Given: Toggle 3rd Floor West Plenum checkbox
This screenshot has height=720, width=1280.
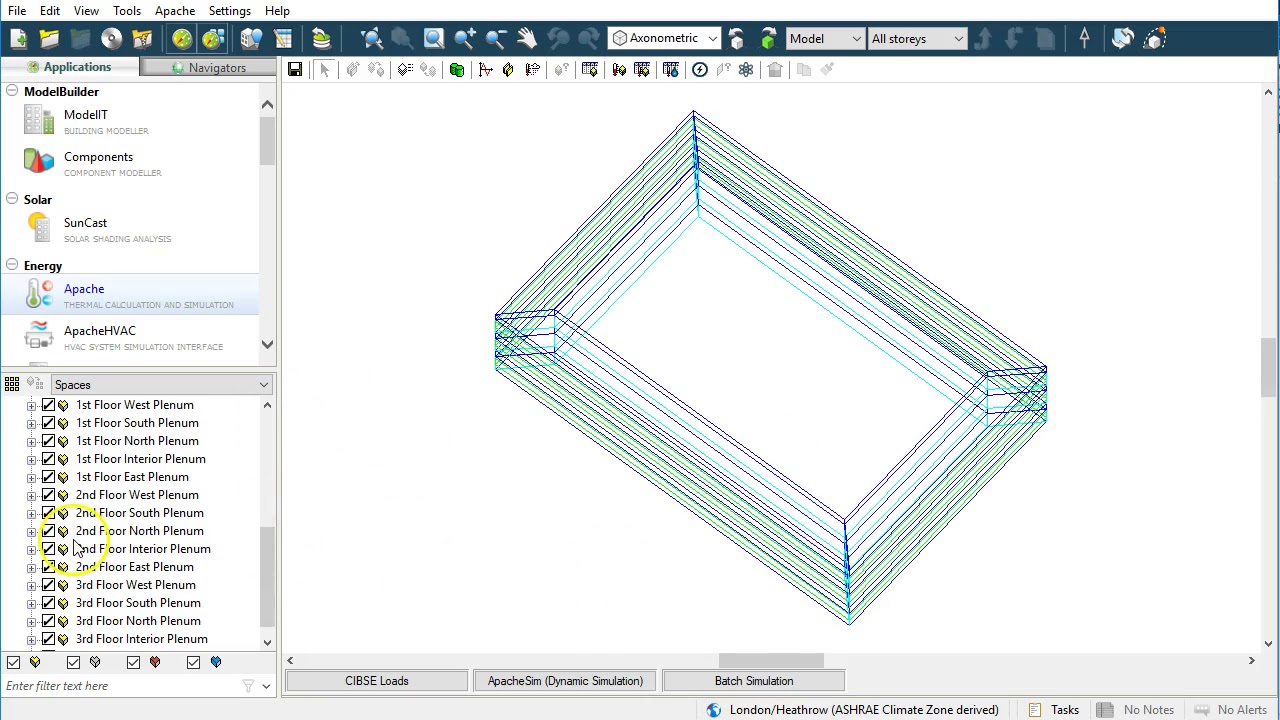Looking at the screenshot, I should pyautogui.click(x=48, y=585).
